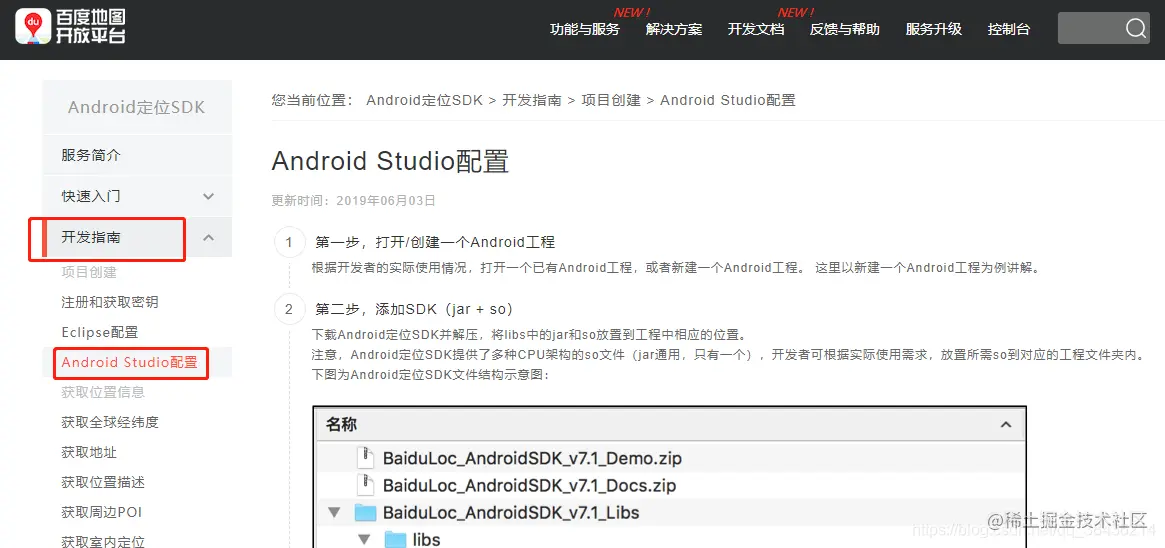Open Eclipse配置 in the sidebar
This screenshot has height=548, width=1165.
click(100, 332)
